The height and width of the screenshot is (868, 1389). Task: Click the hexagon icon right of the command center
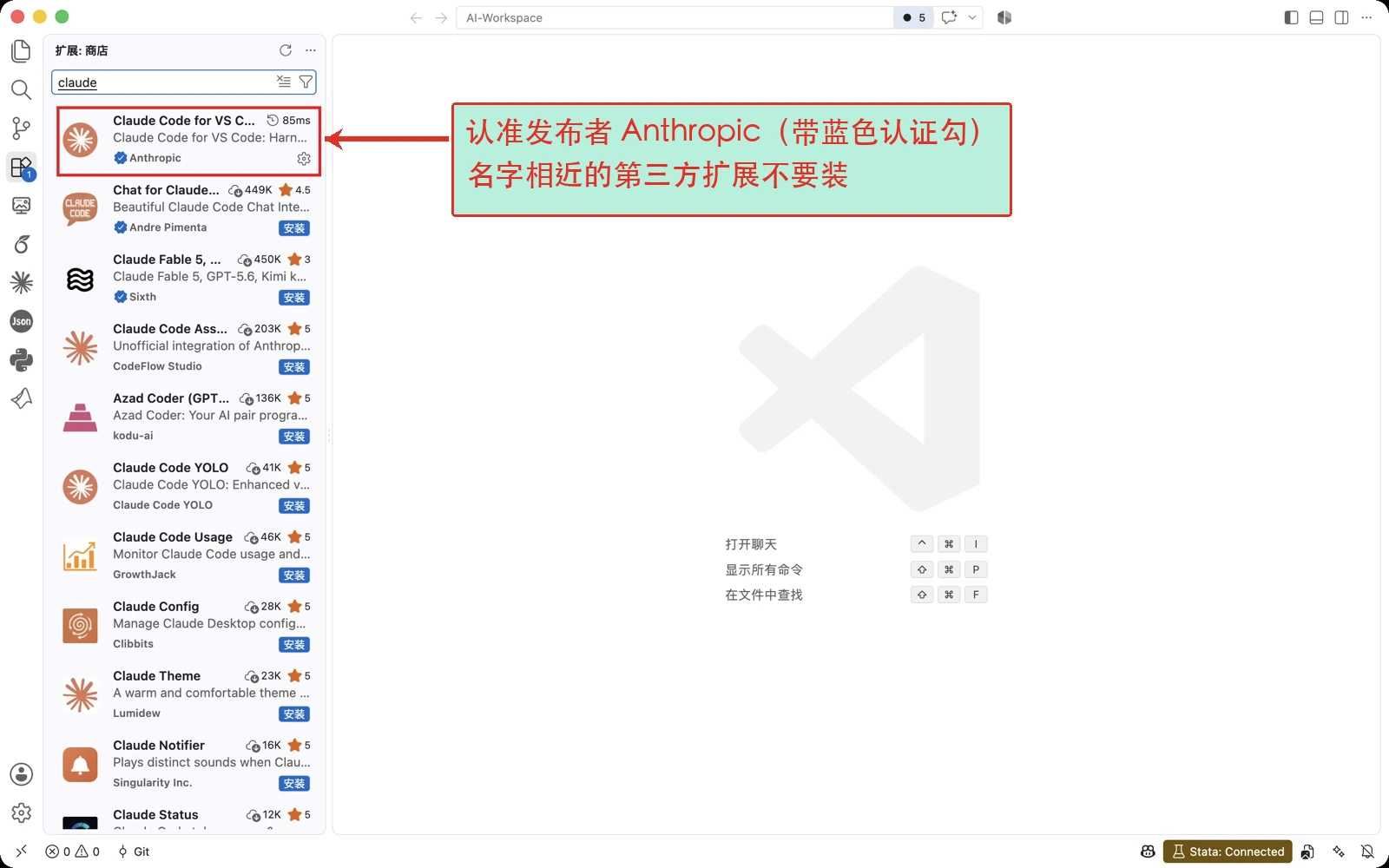pyautogui.click(x=1004, y=17)
